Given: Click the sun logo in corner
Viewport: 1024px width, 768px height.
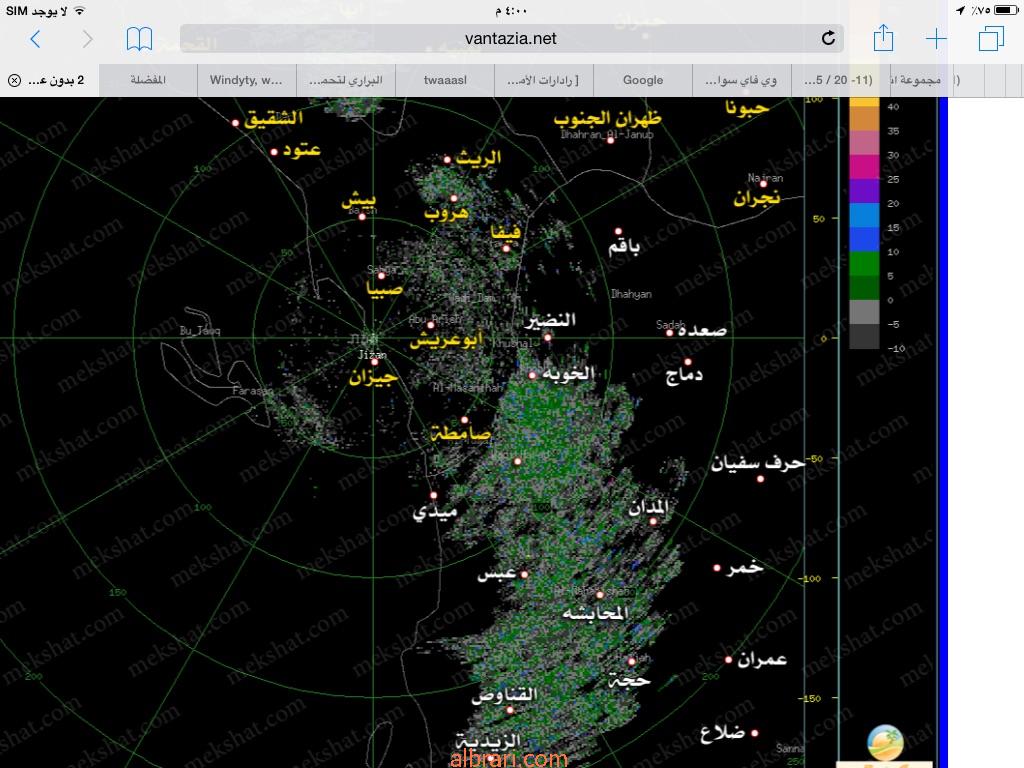Looking at the screenshot, I should (885, 744).
